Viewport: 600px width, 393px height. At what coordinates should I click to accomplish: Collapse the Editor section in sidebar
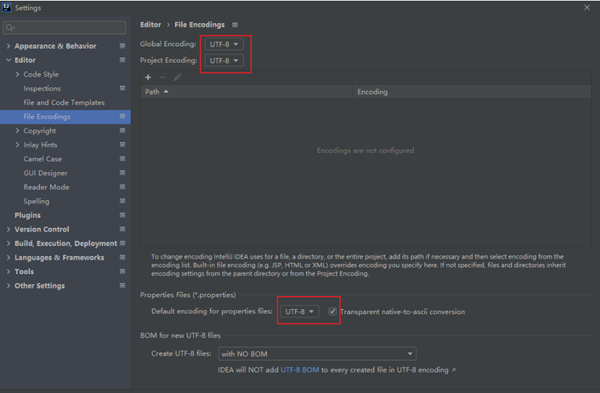coord(8,60)
